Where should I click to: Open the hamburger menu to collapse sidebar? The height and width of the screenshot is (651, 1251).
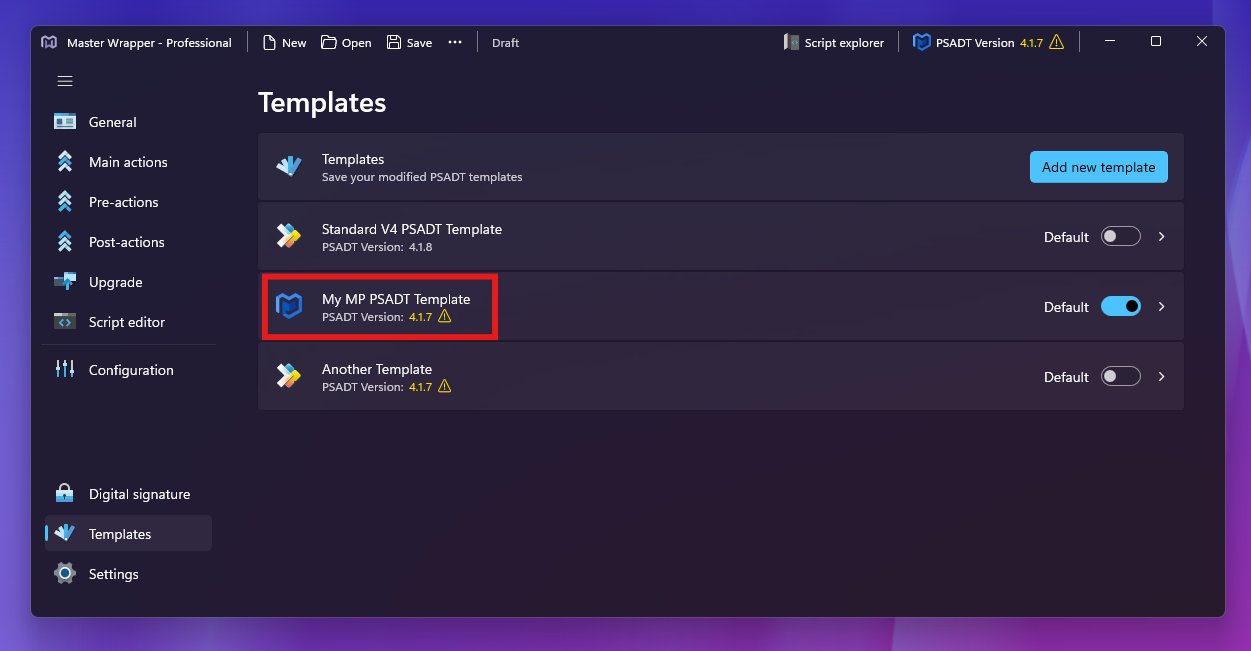65,81
